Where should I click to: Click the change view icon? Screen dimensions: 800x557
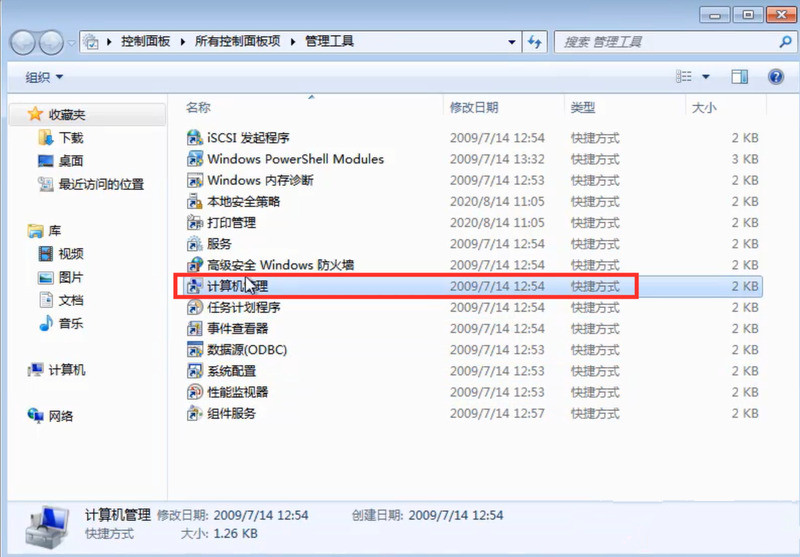[x=684, y=77]
